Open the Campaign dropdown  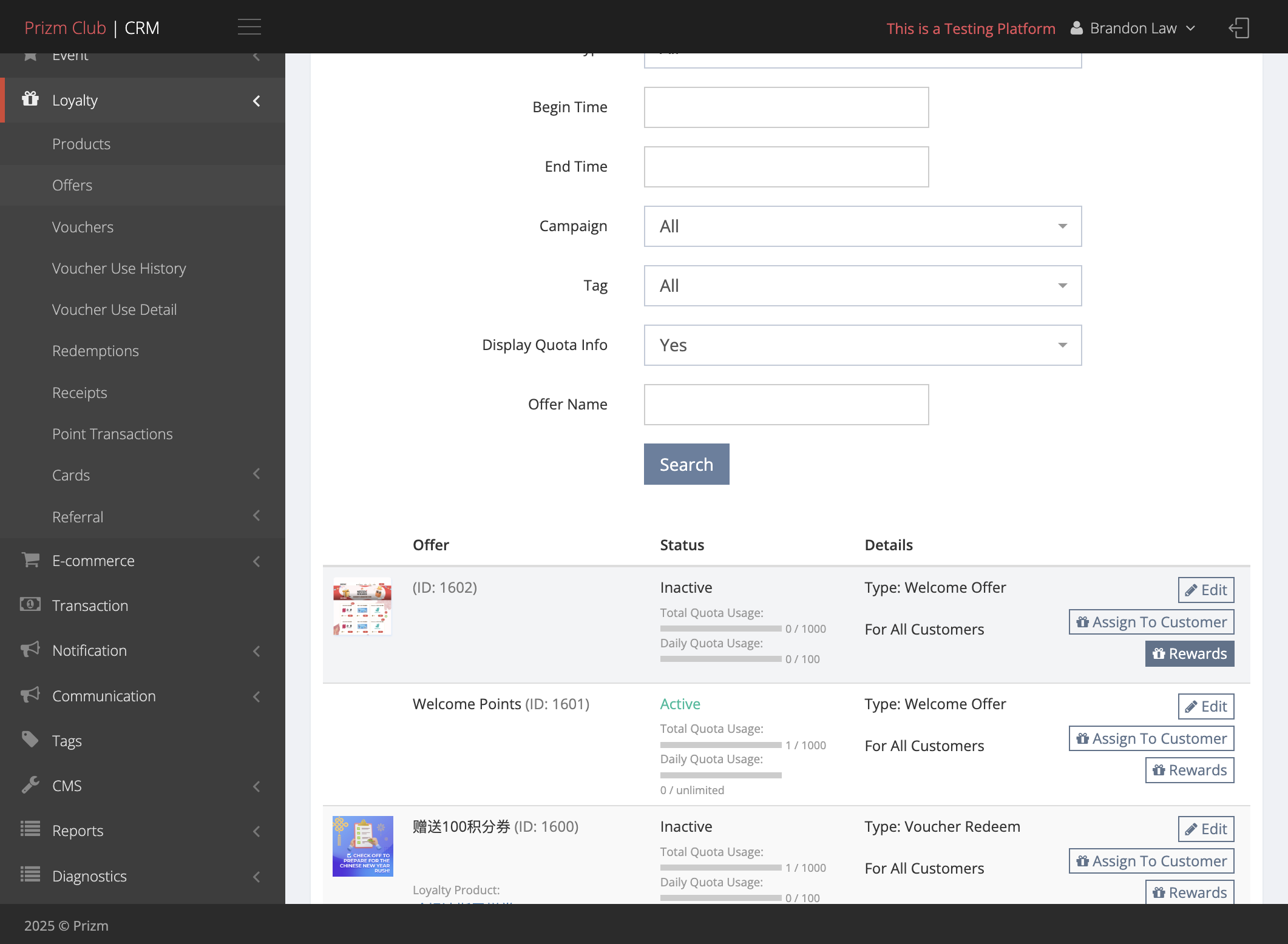[863, 226]
